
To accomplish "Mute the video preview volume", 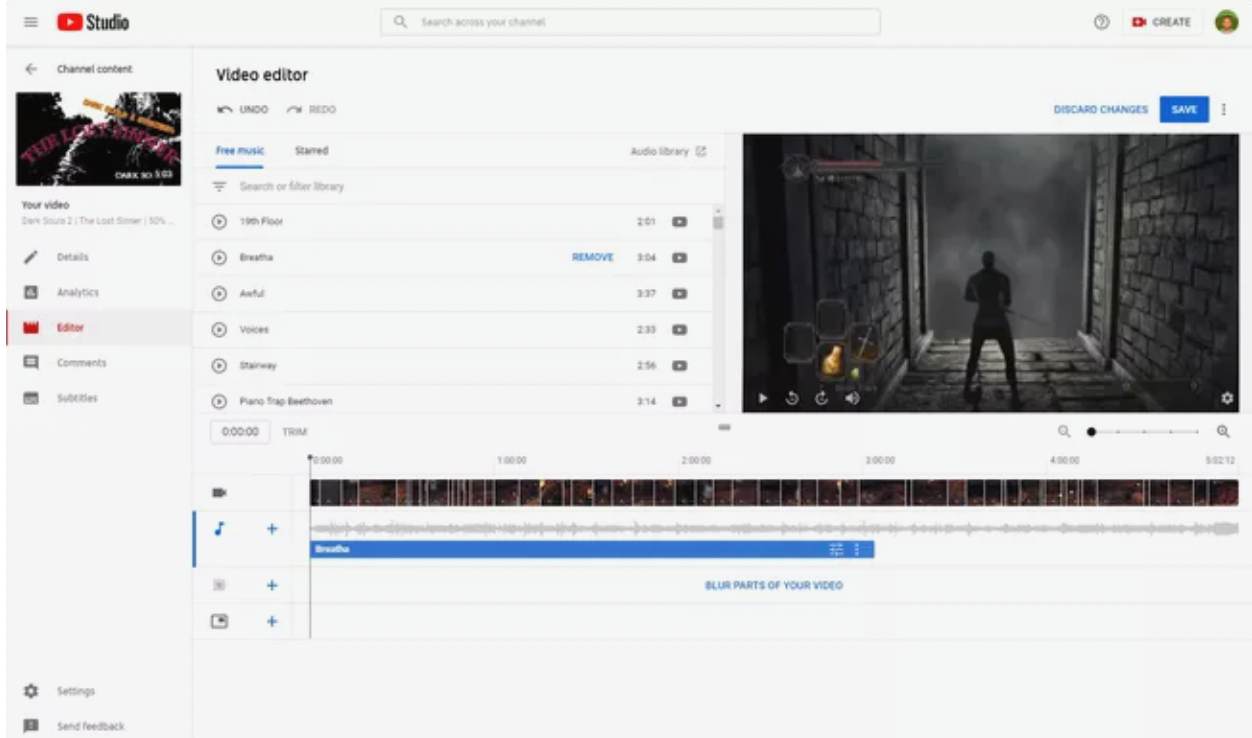I will 852,398.
